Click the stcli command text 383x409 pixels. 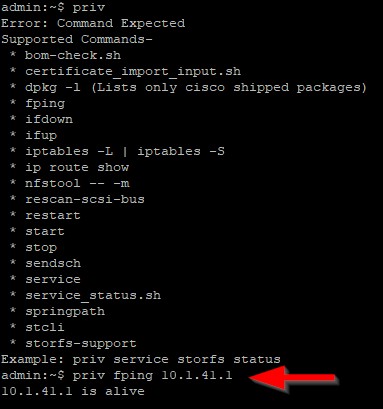click(45, 327)
